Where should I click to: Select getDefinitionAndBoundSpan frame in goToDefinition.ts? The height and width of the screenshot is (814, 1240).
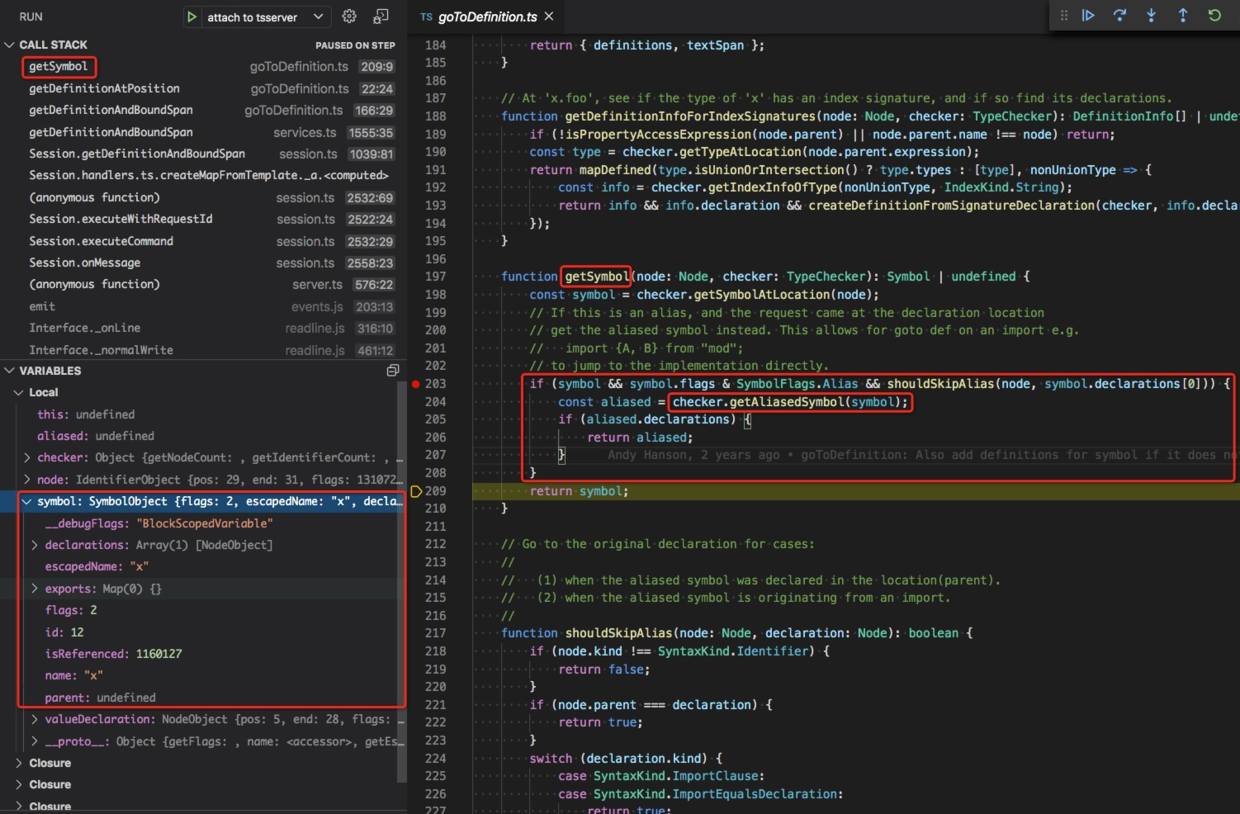click(204, 110)
